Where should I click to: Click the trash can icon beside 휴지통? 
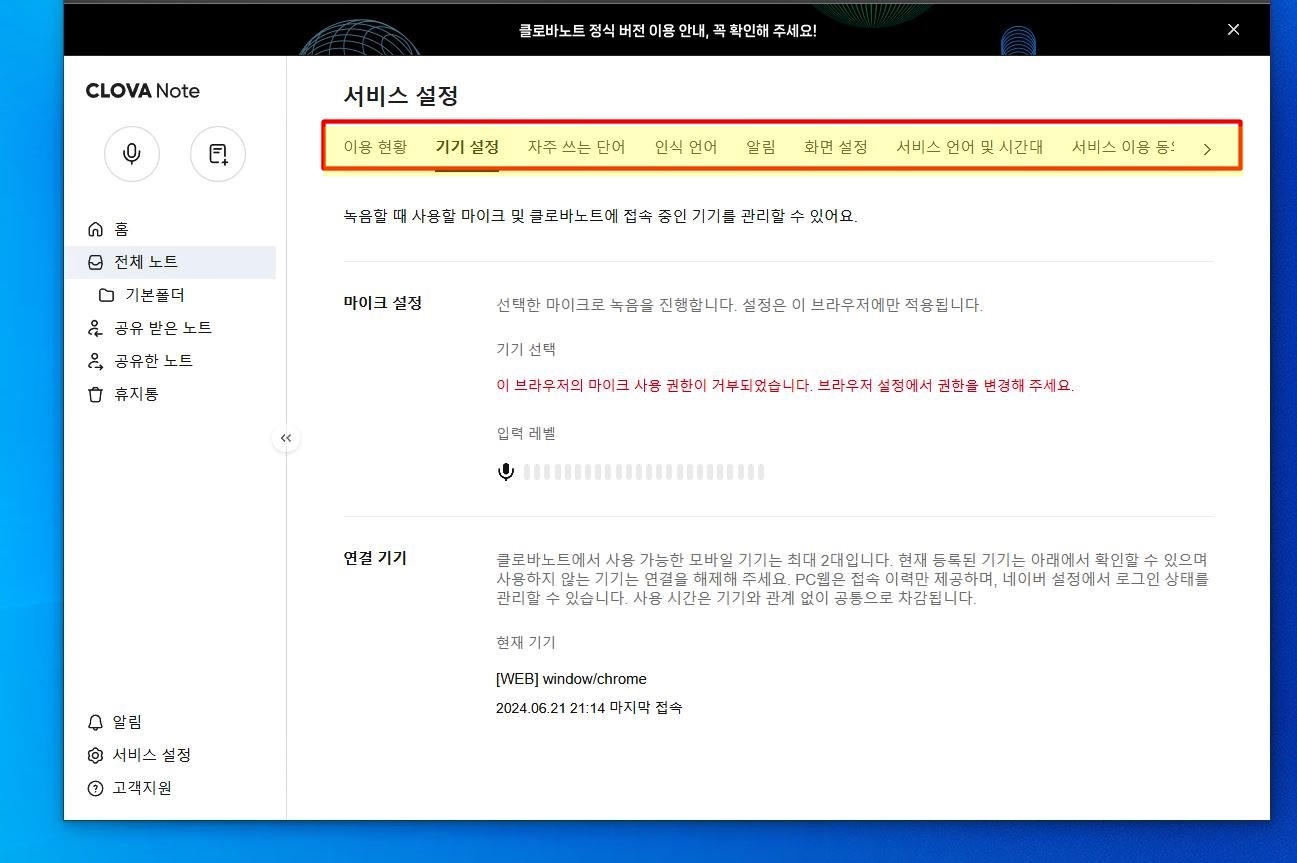pyautogui.click(x=96, y=394)
